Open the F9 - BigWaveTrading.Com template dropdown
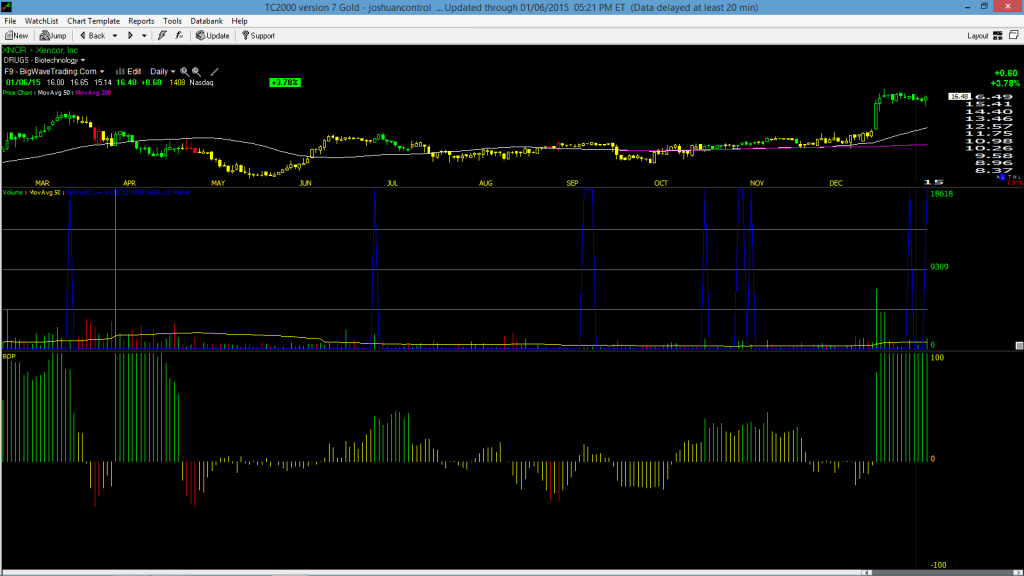The image size is (1024, 576). click(102, 72)
